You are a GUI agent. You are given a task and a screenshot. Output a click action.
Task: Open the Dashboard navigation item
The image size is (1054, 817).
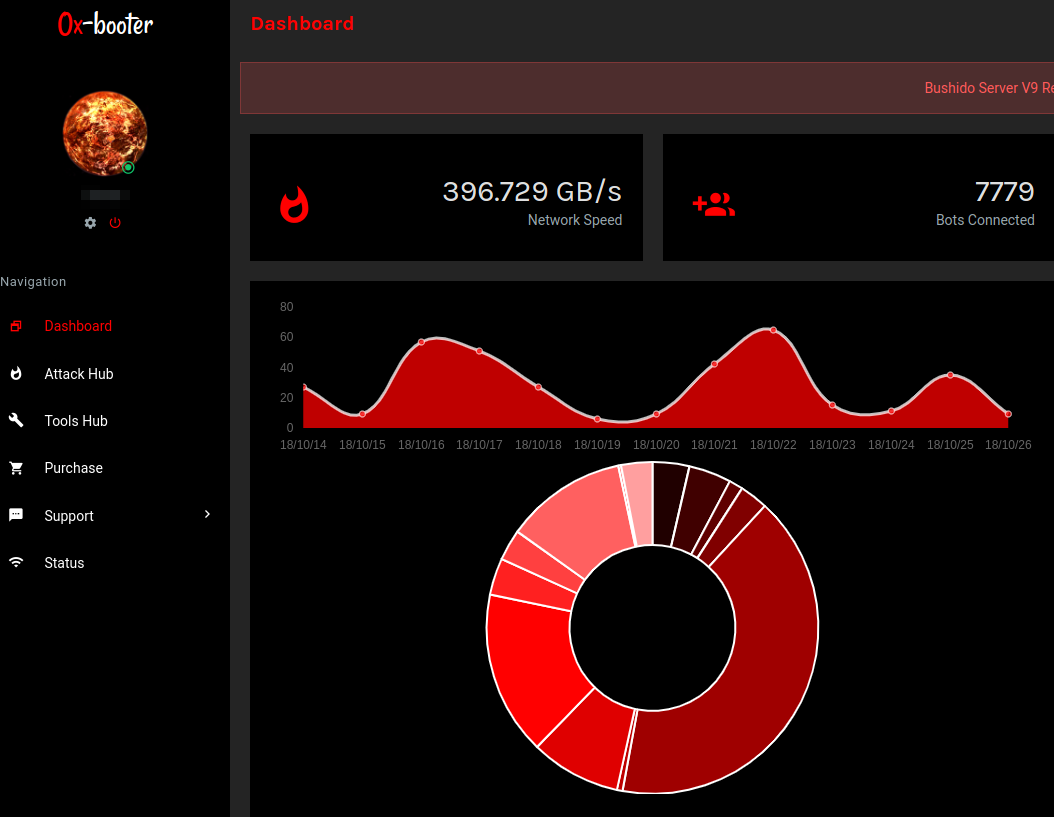click(78, 326)
